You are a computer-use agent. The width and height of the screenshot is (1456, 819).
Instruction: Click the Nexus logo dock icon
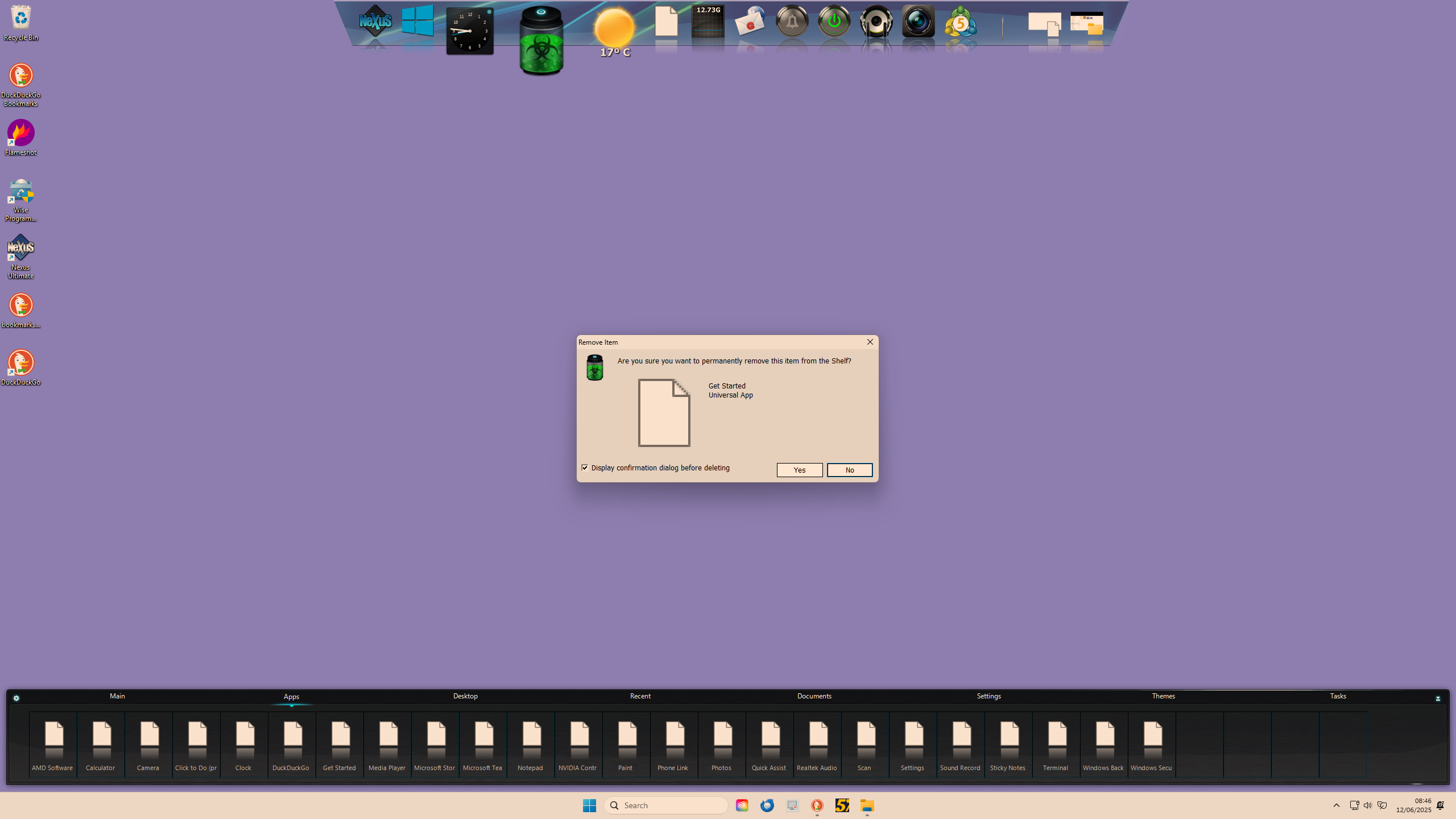[x=375, y=22]
